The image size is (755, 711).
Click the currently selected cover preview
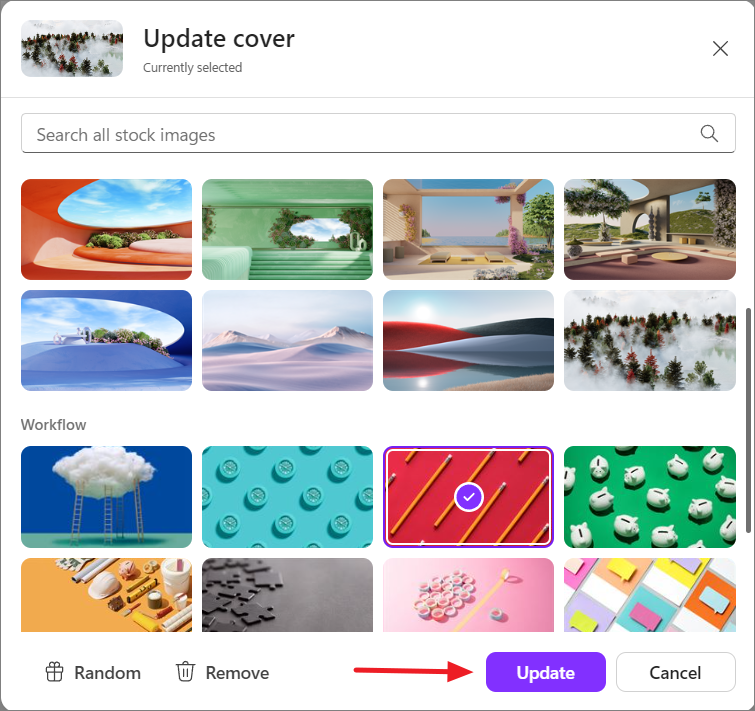coord(72,48)
